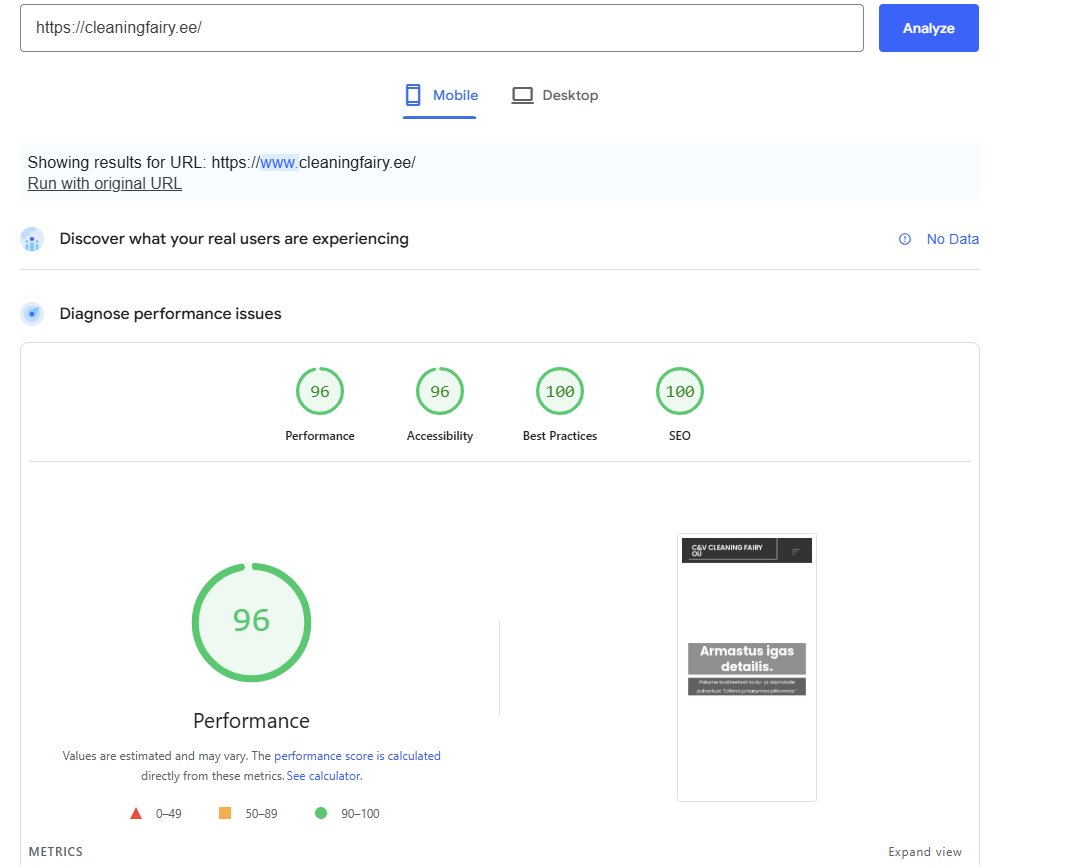Screen dimensions: 1067x865
Task: Click the red triangle 0–49 legend icon
Action: click(136, 813)
